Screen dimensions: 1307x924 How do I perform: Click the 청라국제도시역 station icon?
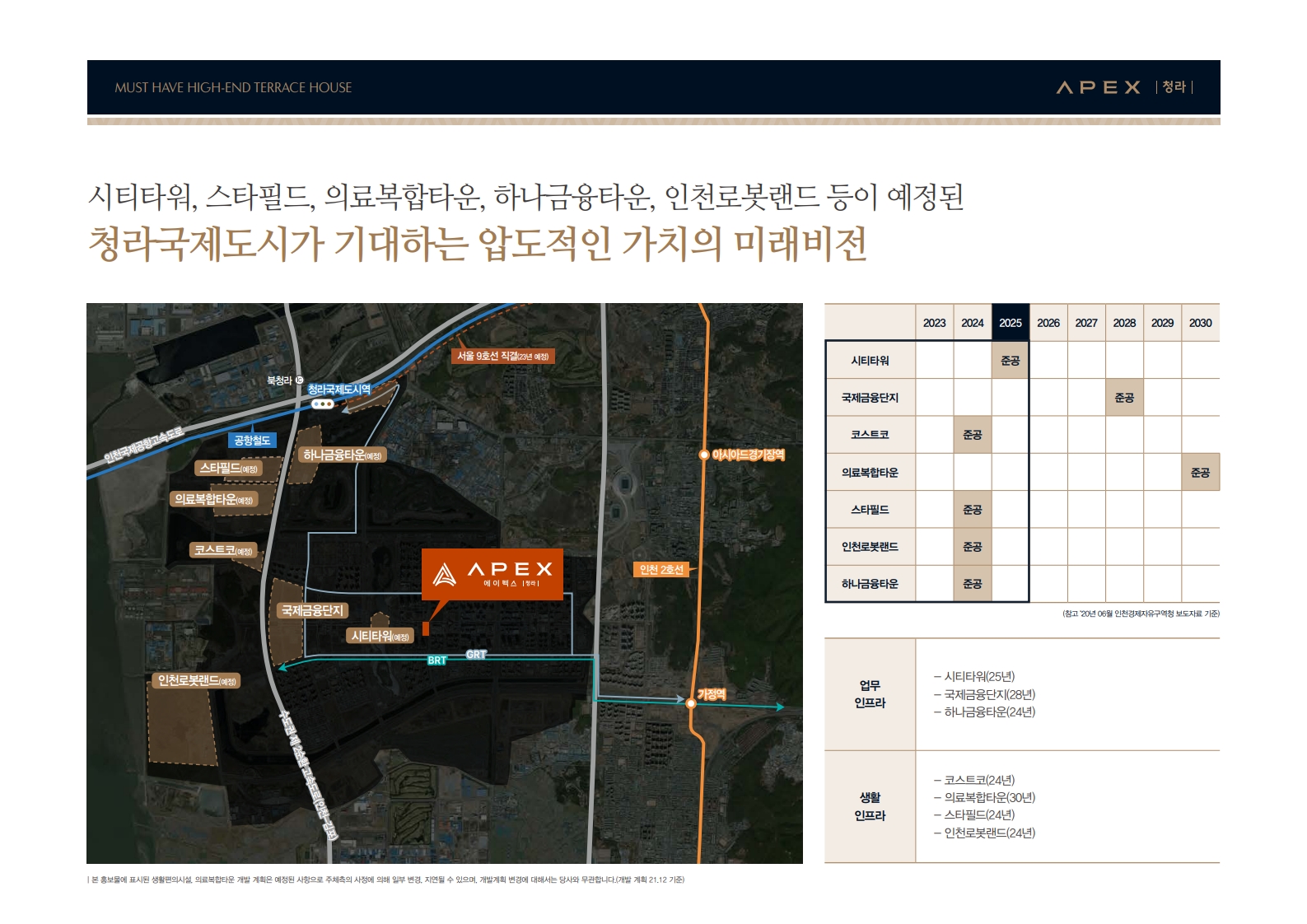point(323,404)
